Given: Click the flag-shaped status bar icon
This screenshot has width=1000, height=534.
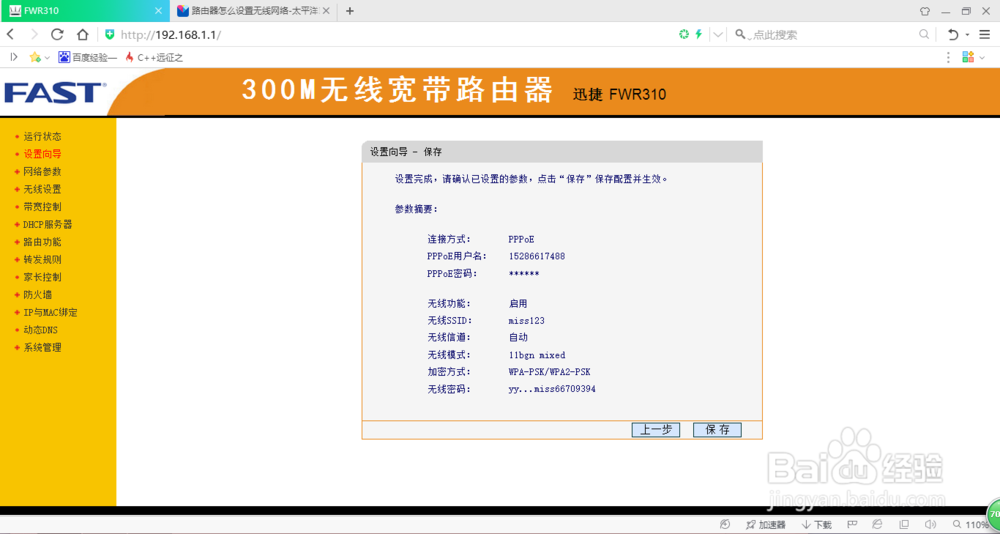Looking at the screenshot, I should pos(853,524).
